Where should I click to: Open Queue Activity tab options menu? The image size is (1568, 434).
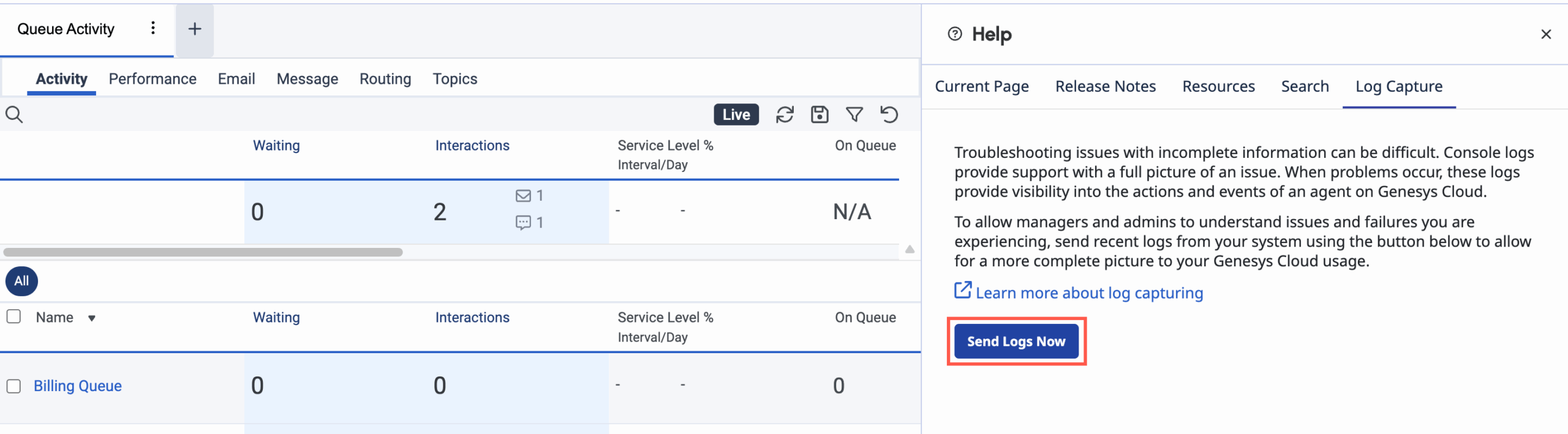[153, 28]
